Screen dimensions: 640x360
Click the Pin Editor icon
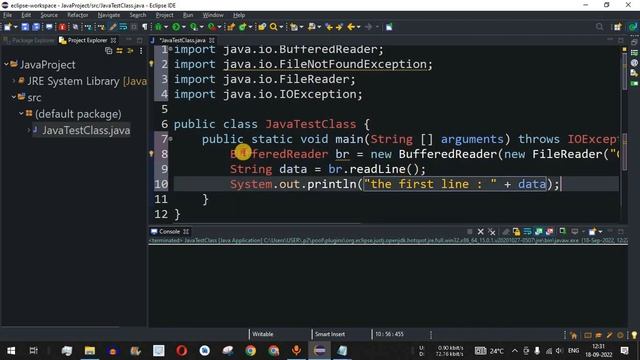(x=389, y=27)
